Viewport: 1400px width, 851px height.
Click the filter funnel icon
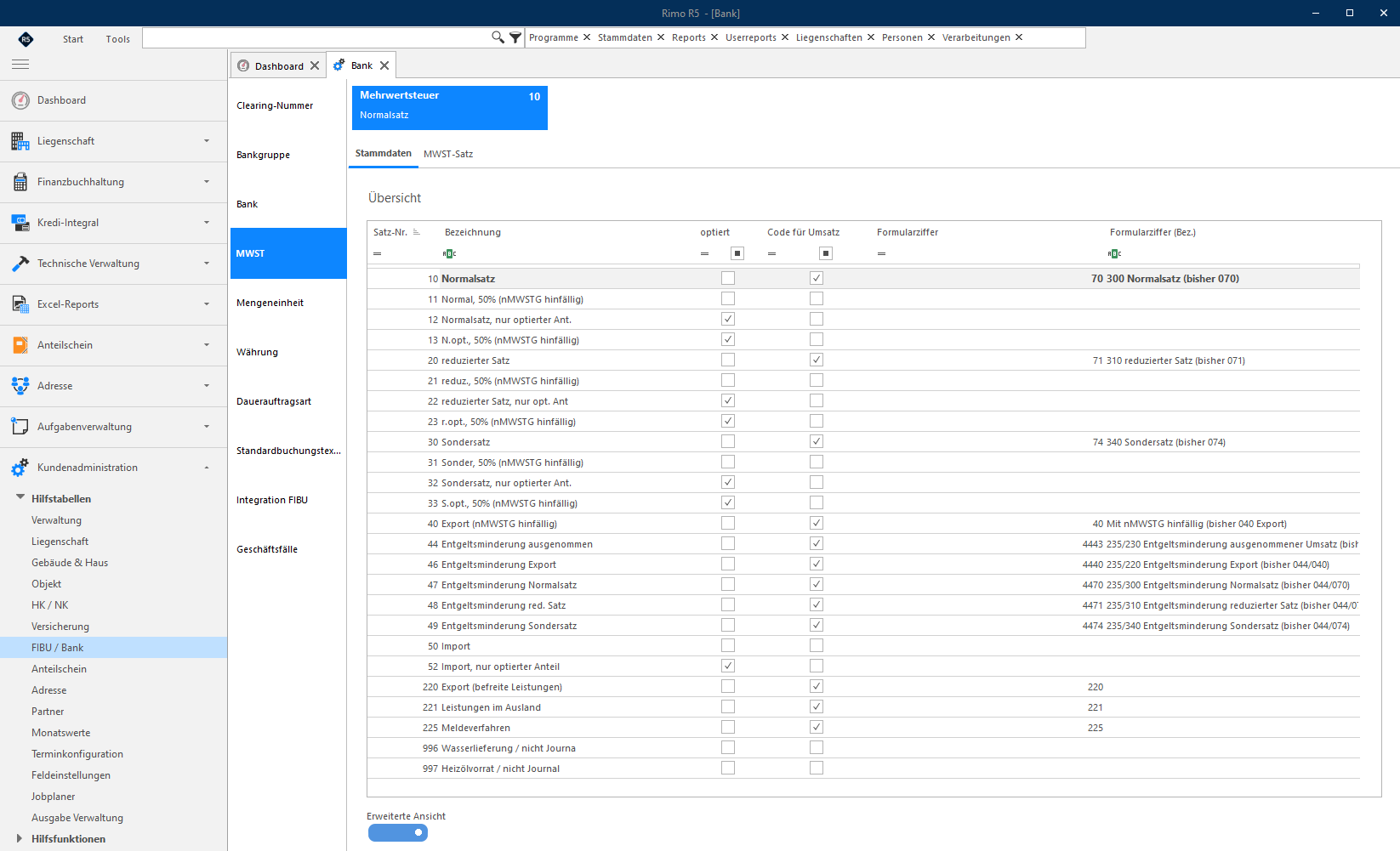pyautogui.click(x=515, y=37)
